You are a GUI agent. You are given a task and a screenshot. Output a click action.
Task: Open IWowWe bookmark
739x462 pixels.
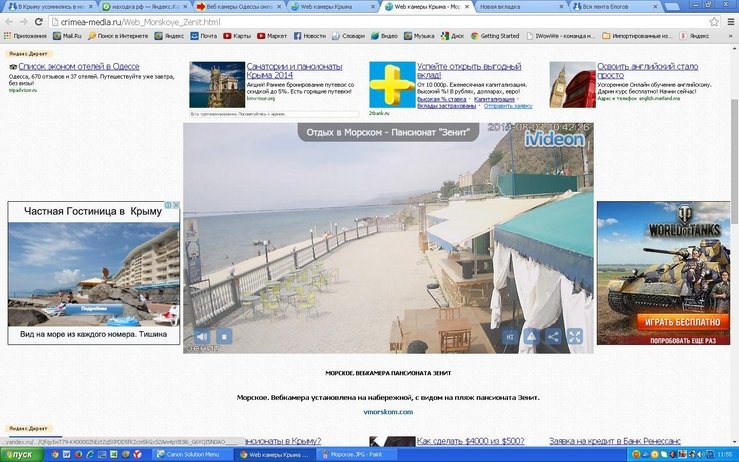pyautogui.click(x=561, y=36)
